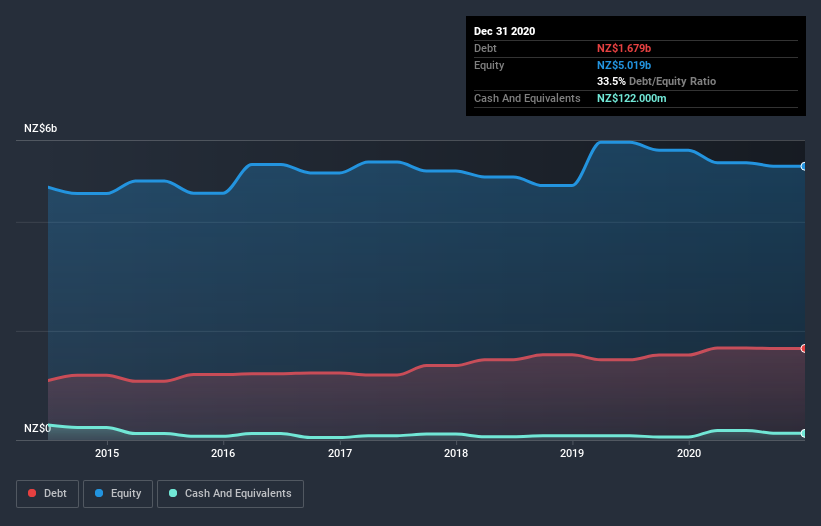821x526 pixels.
Task: Click the 2015 x-axis label
Action: coord(107,453)
